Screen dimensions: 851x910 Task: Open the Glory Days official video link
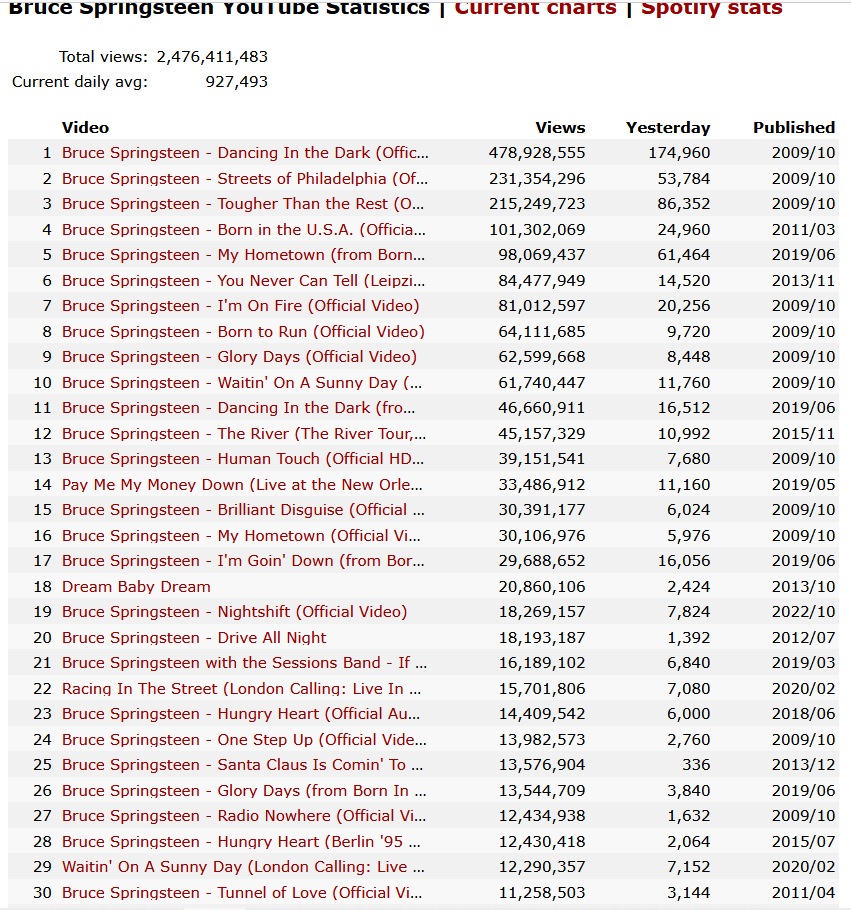(239, 357)
